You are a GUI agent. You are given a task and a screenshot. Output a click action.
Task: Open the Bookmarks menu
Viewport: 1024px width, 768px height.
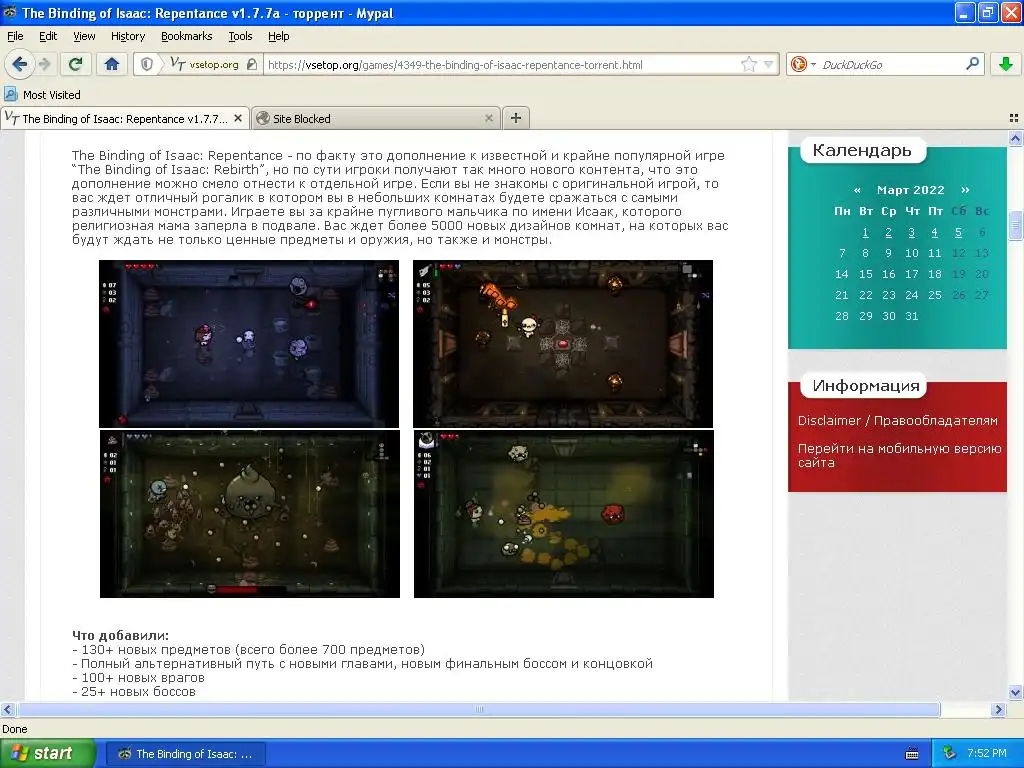point(186,36)
